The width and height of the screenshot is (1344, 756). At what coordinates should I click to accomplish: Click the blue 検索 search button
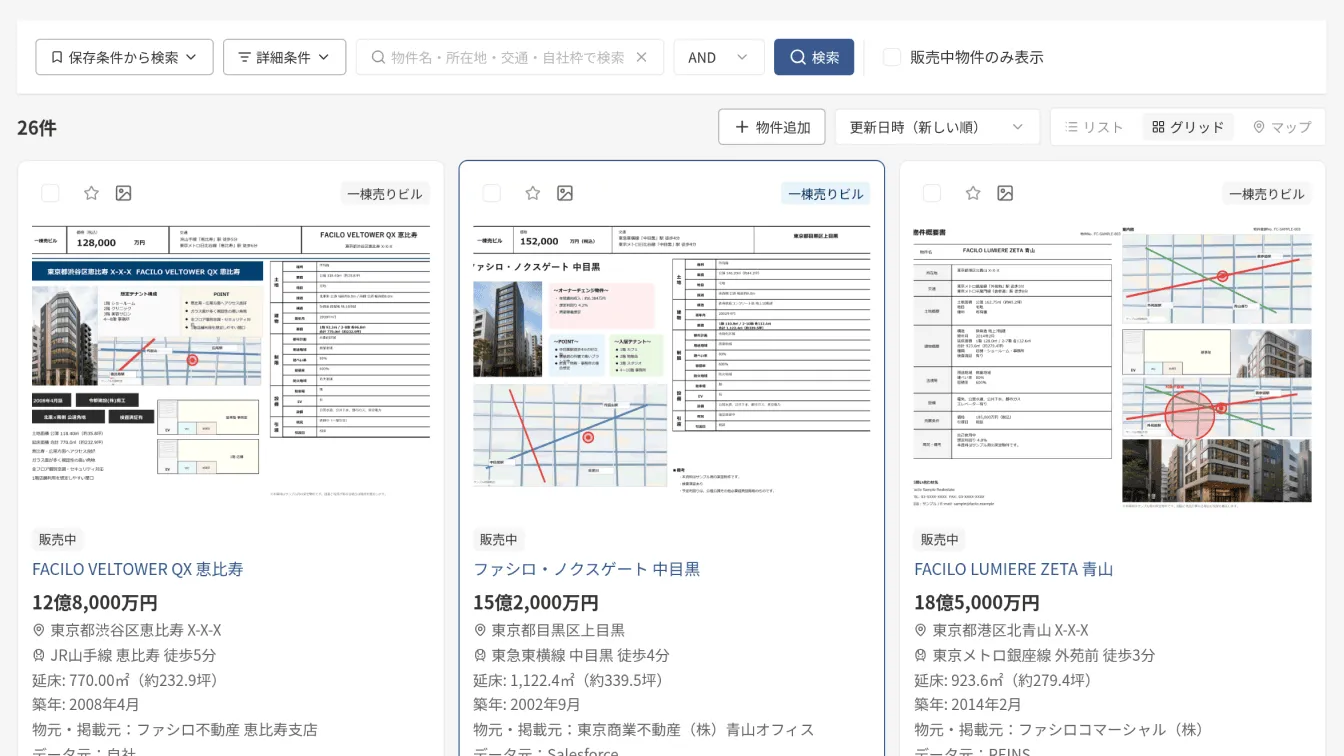tap(814, 57)
